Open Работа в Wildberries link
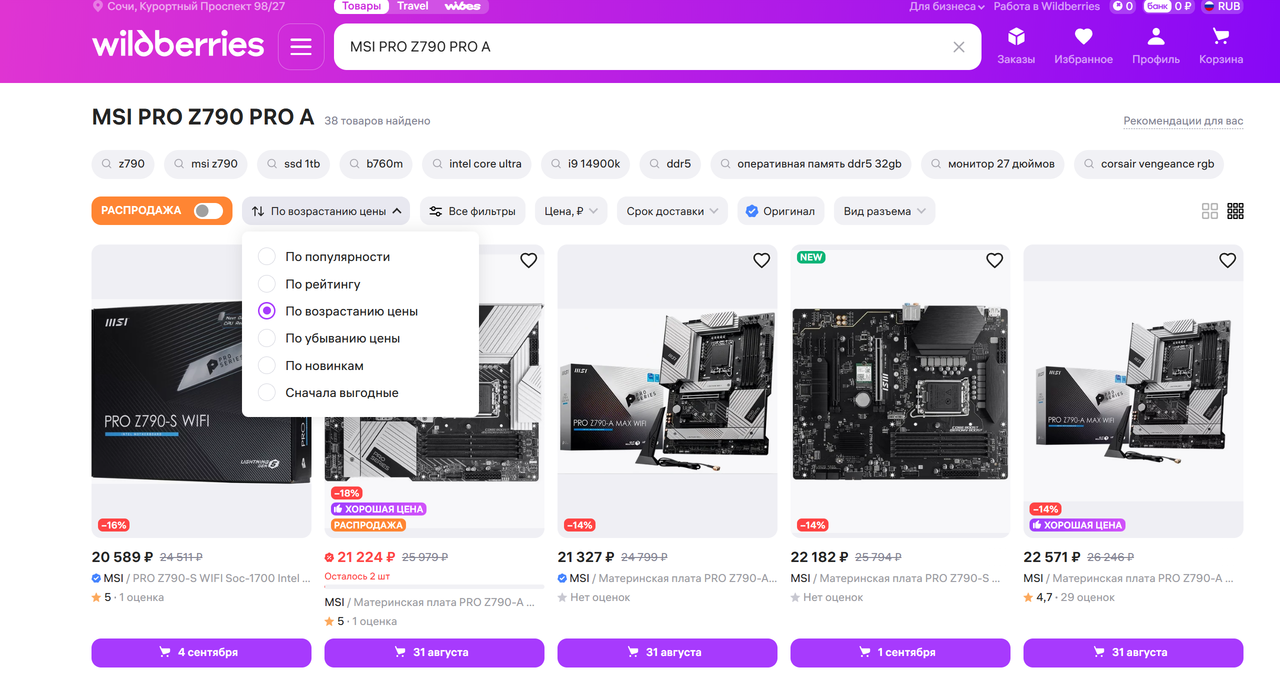Image resolution: width=1280 pixels, height=692 pixels. point(1046,6)
